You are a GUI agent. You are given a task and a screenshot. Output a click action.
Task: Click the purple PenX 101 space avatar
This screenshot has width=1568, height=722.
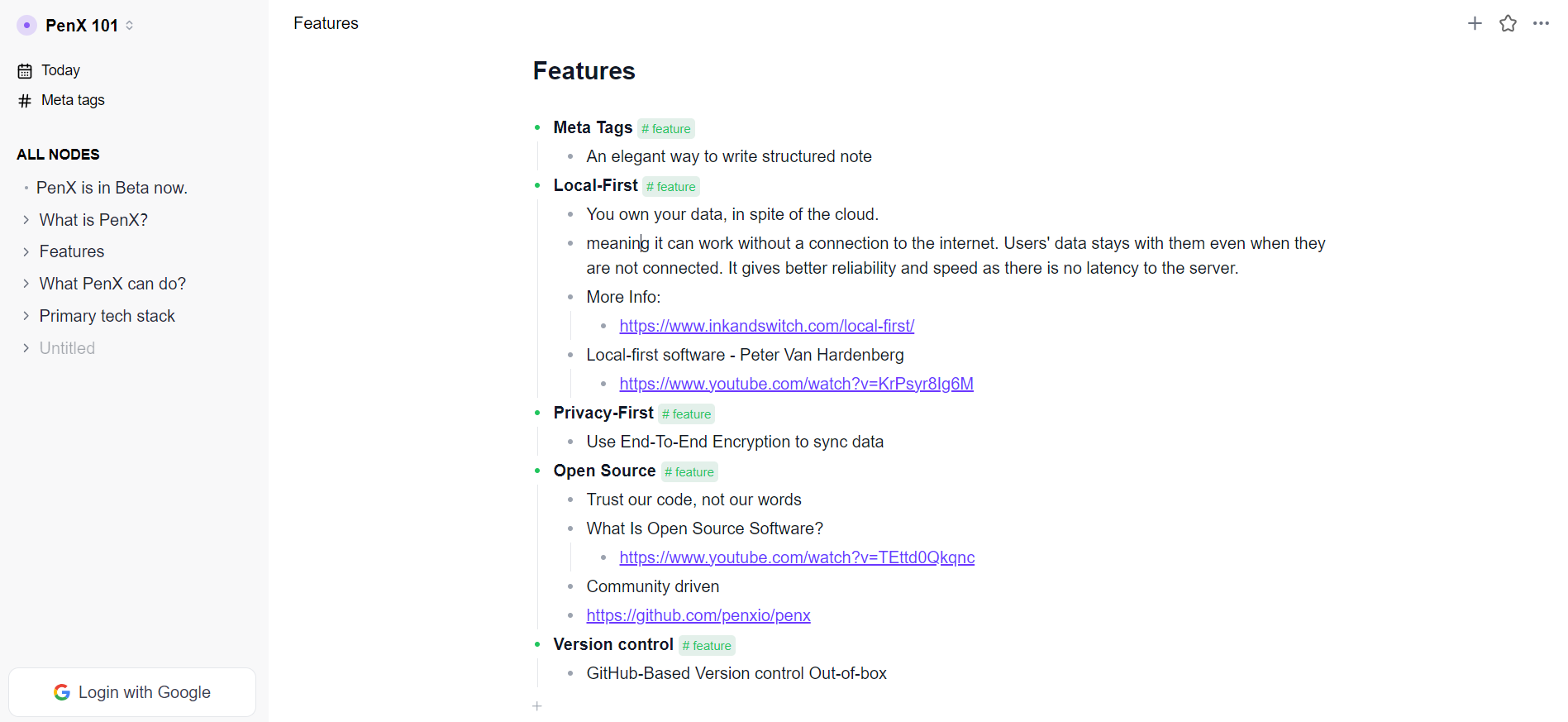point(26,25)
